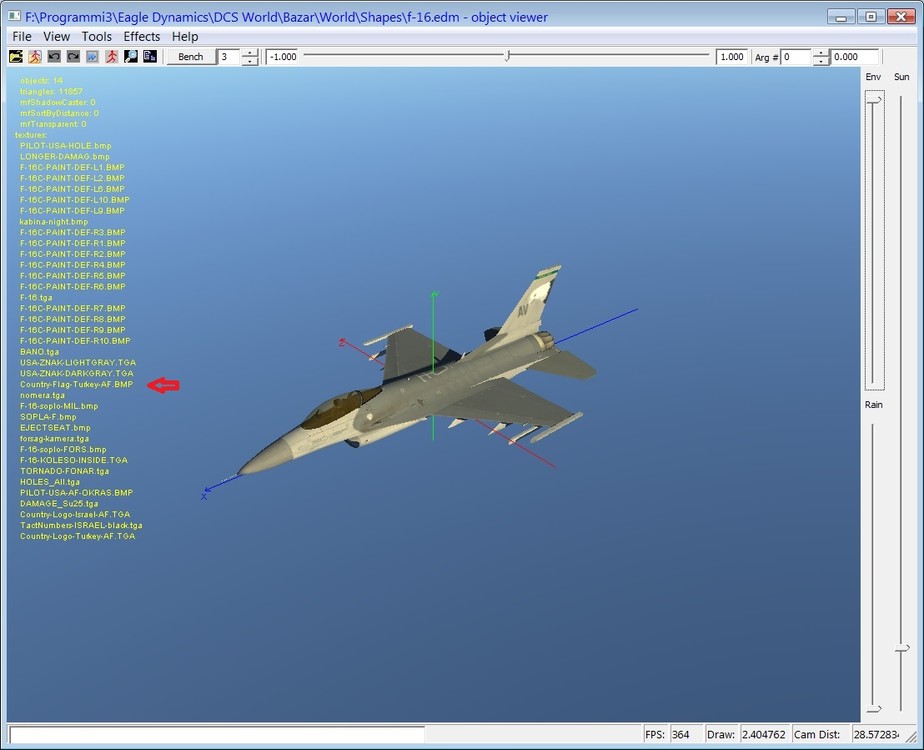Select the Country-Flag-Turkey-AF.BMP texture entry

(x=75, y=384)
